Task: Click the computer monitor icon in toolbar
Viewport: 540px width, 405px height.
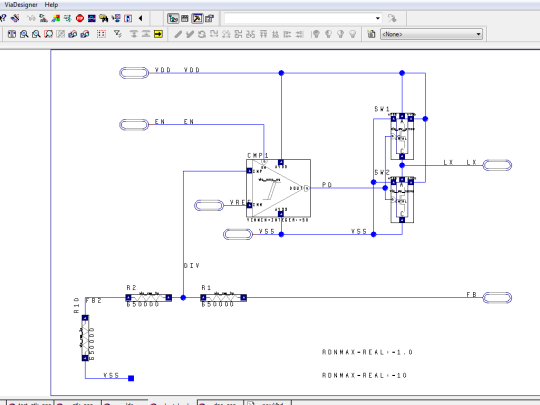Action: point(116,18)
